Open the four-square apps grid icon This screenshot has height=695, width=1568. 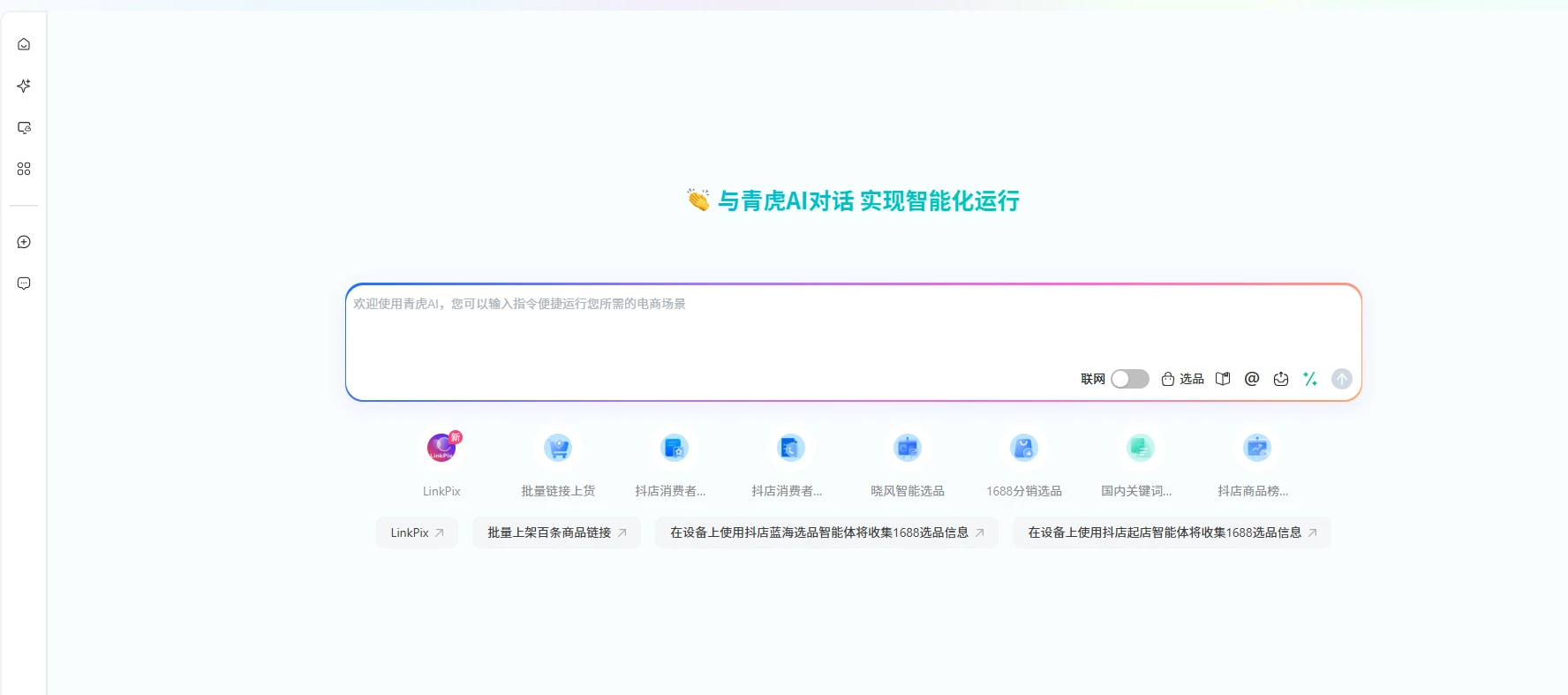pyautogui.click(x=24, y=169)
